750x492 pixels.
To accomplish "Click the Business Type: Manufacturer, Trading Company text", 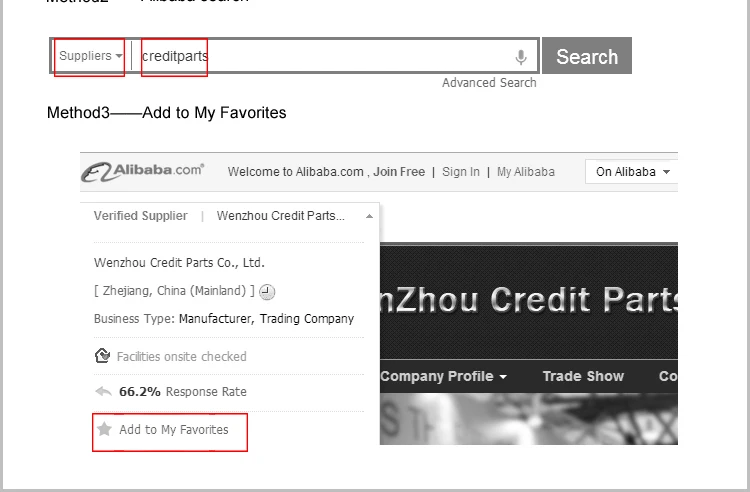I will tap(224, 319).
